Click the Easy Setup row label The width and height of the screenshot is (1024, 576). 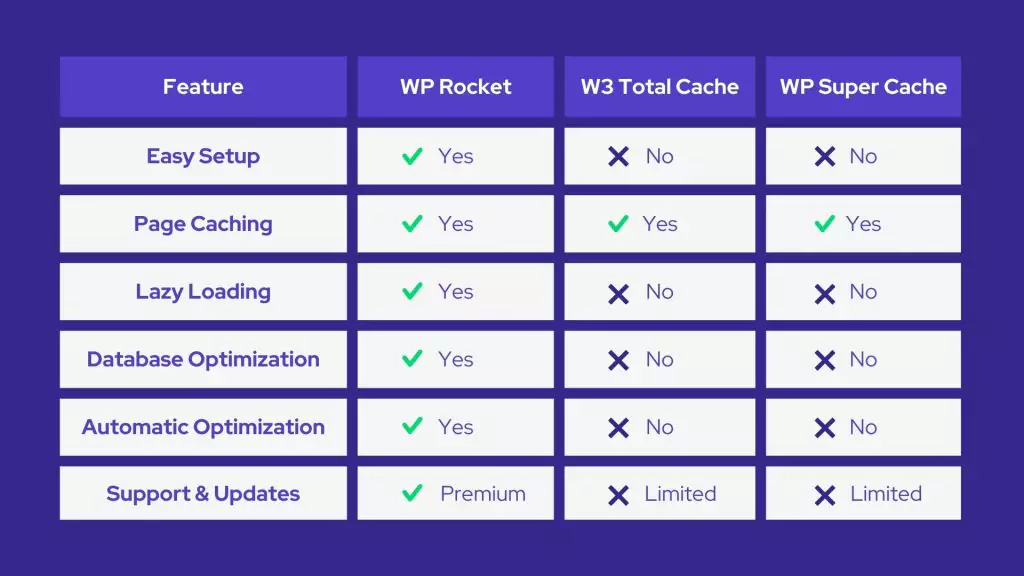(203, 156)
